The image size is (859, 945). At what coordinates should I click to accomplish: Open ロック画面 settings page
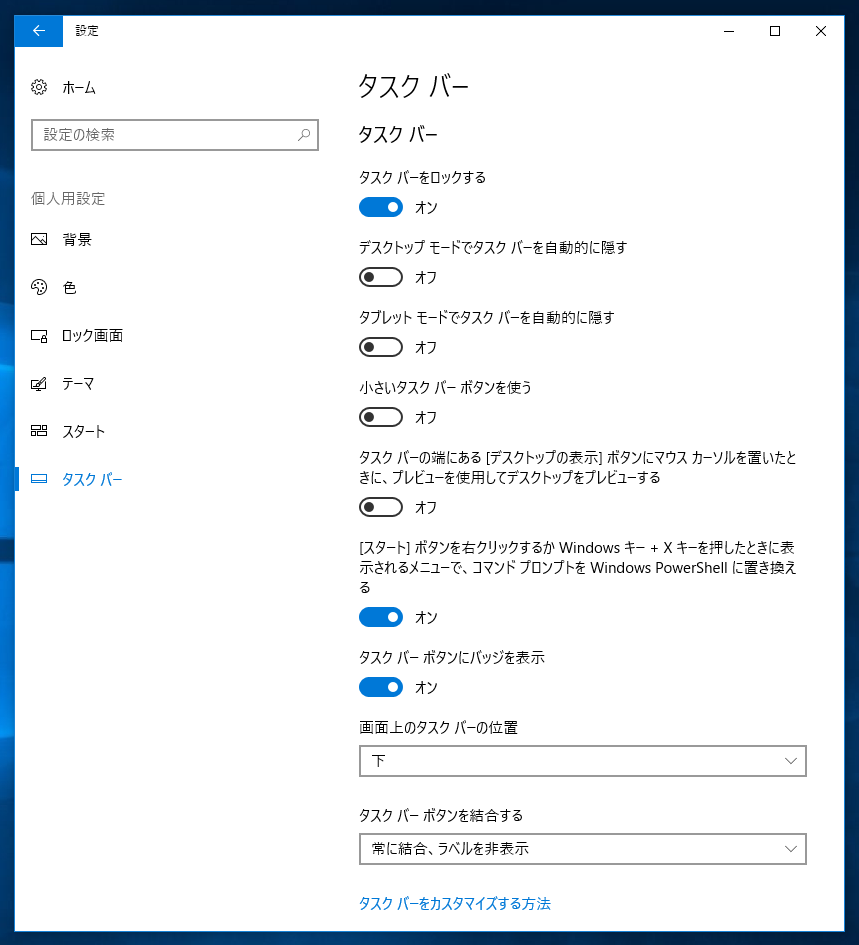click(93, 336)
